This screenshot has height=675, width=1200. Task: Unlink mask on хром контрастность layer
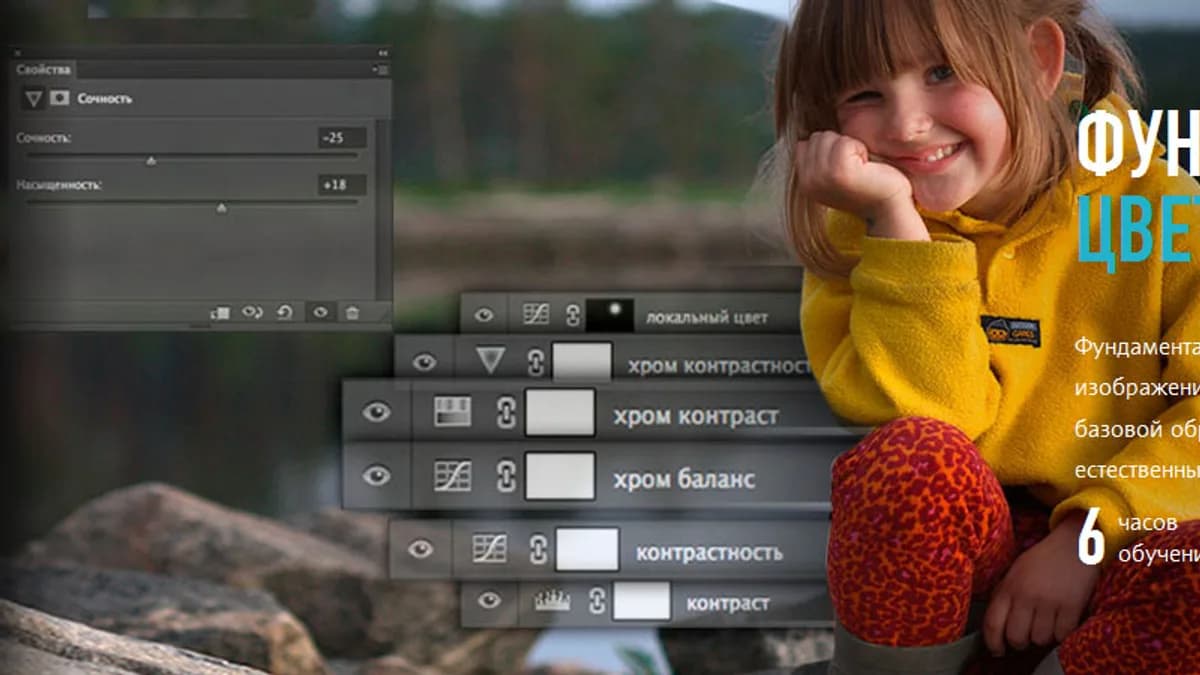[535, 362]
